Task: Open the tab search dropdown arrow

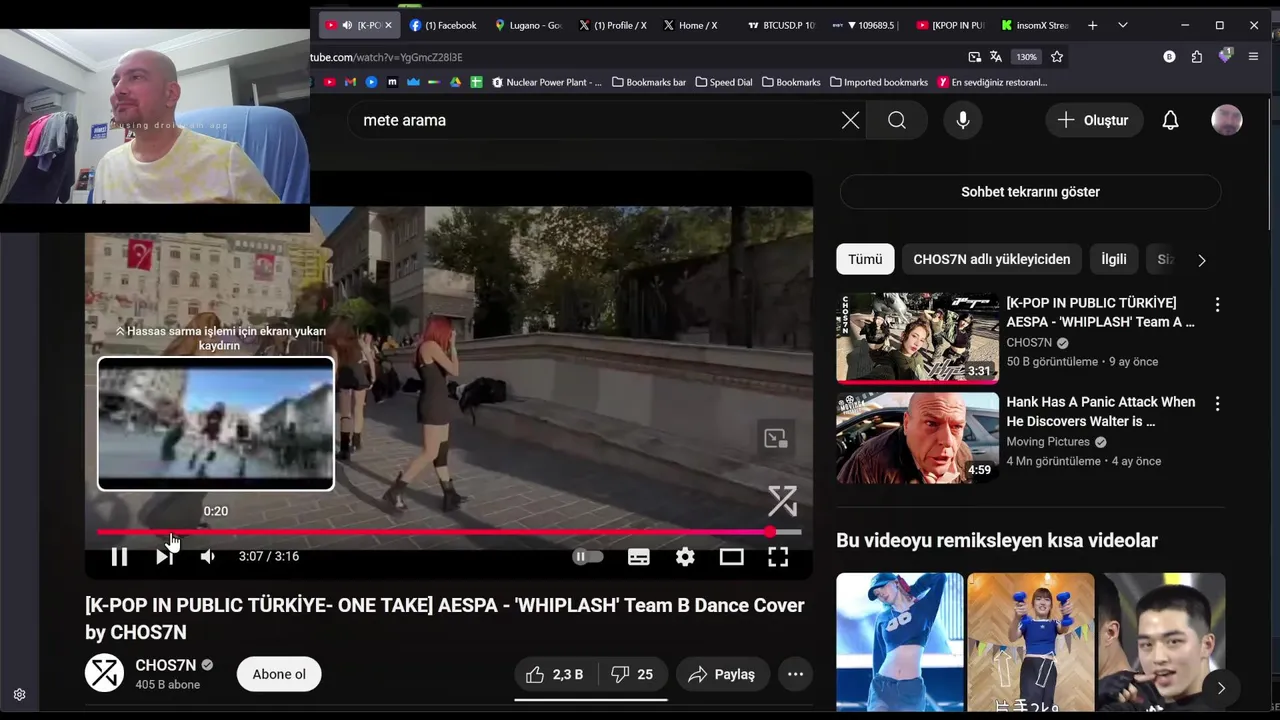Action: coord(1123,25)
